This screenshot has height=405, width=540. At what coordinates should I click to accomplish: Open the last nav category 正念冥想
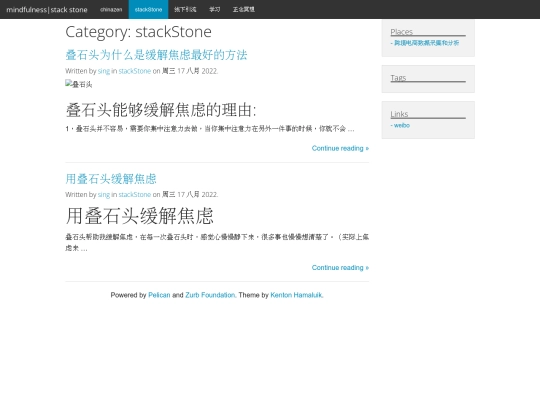[x=243, y=10]
